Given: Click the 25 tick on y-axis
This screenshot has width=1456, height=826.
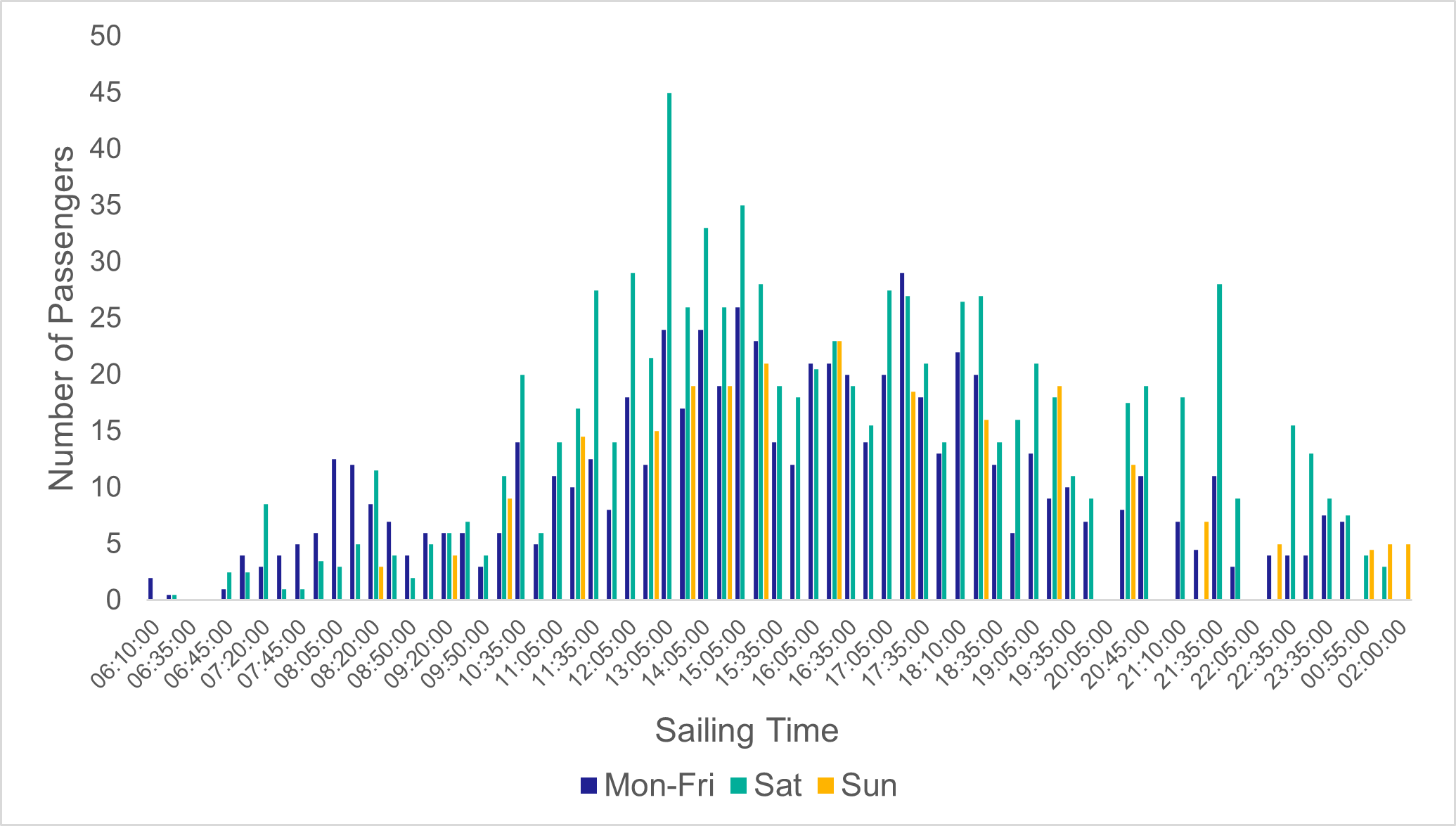Looking at the screenshot, I should (106, 318).
